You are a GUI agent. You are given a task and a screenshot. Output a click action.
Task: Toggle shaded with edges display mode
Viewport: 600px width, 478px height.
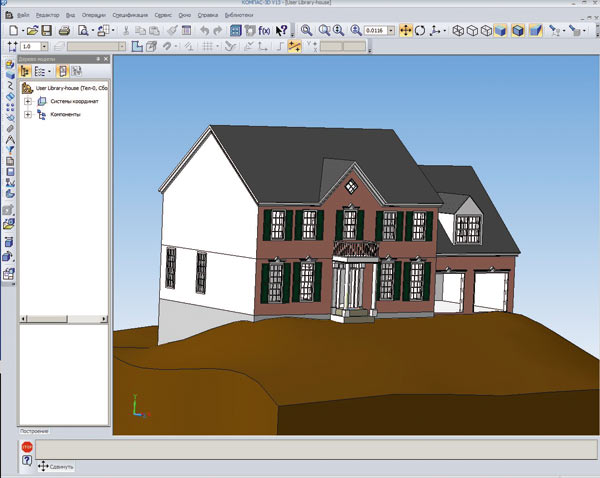coord(517,30)
